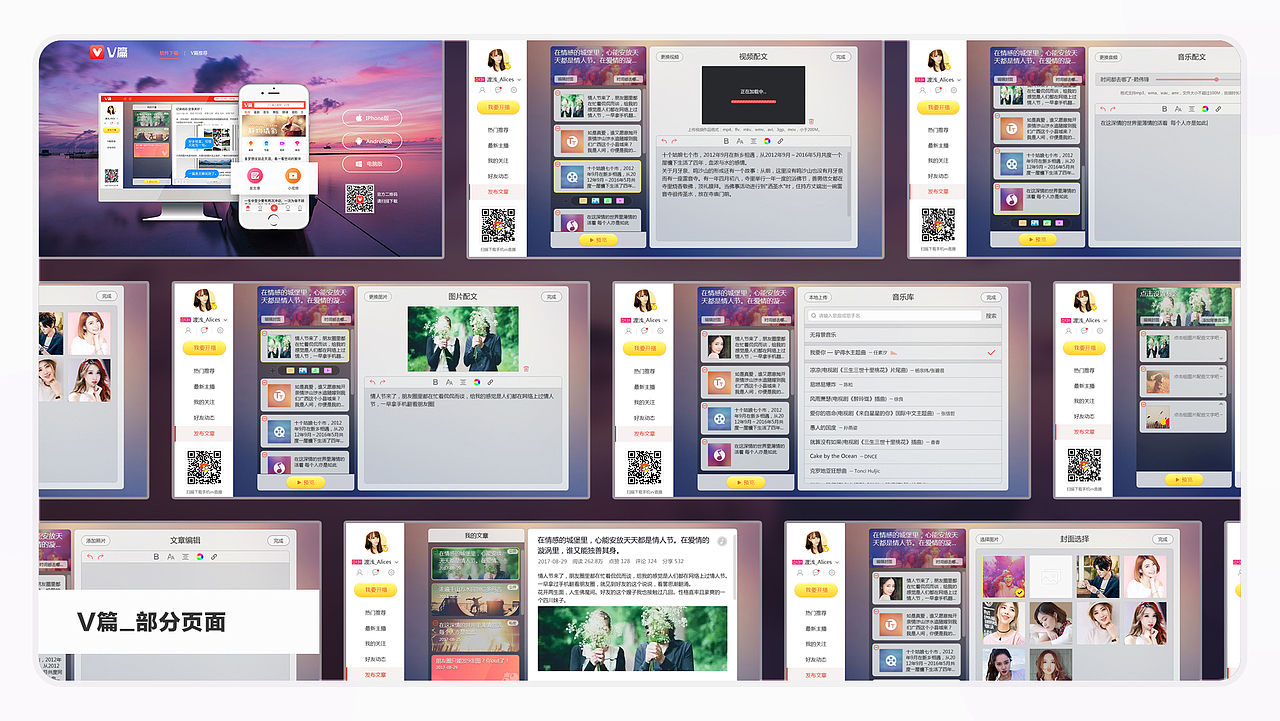Click the 搜索 button in 音乐库
This screenshot has height=721, width=1280.
(x=991, y=316)
